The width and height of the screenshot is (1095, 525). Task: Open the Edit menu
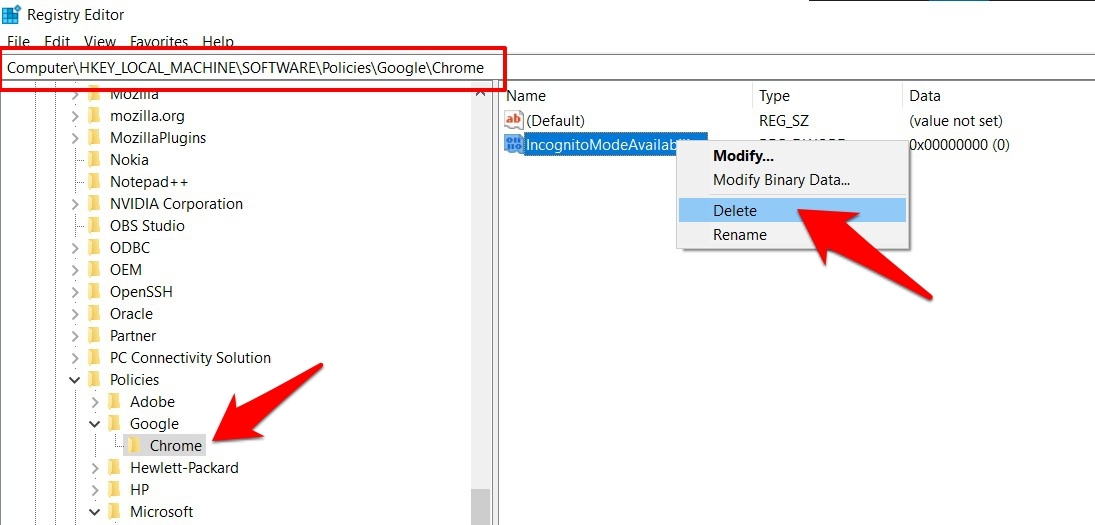pos(57,41)
